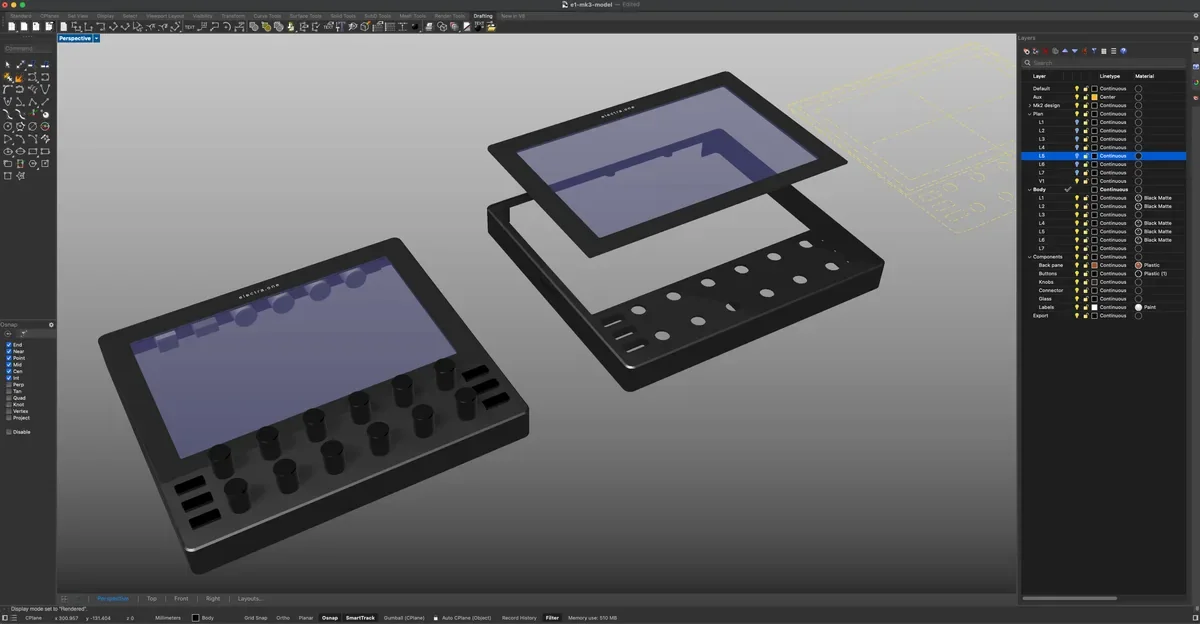Click the lock icon on Aux layer
This screenshot has width=1200, height=624.
pos(1085,97)
